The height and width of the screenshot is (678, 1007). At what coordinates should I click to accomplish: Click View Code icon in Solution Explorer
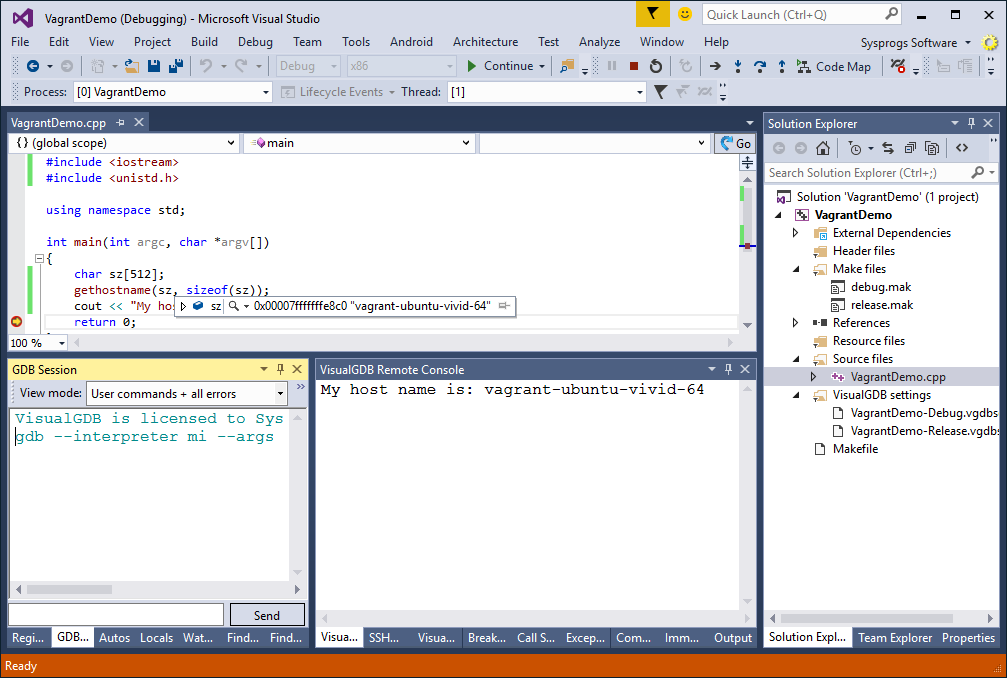(961, 148)
